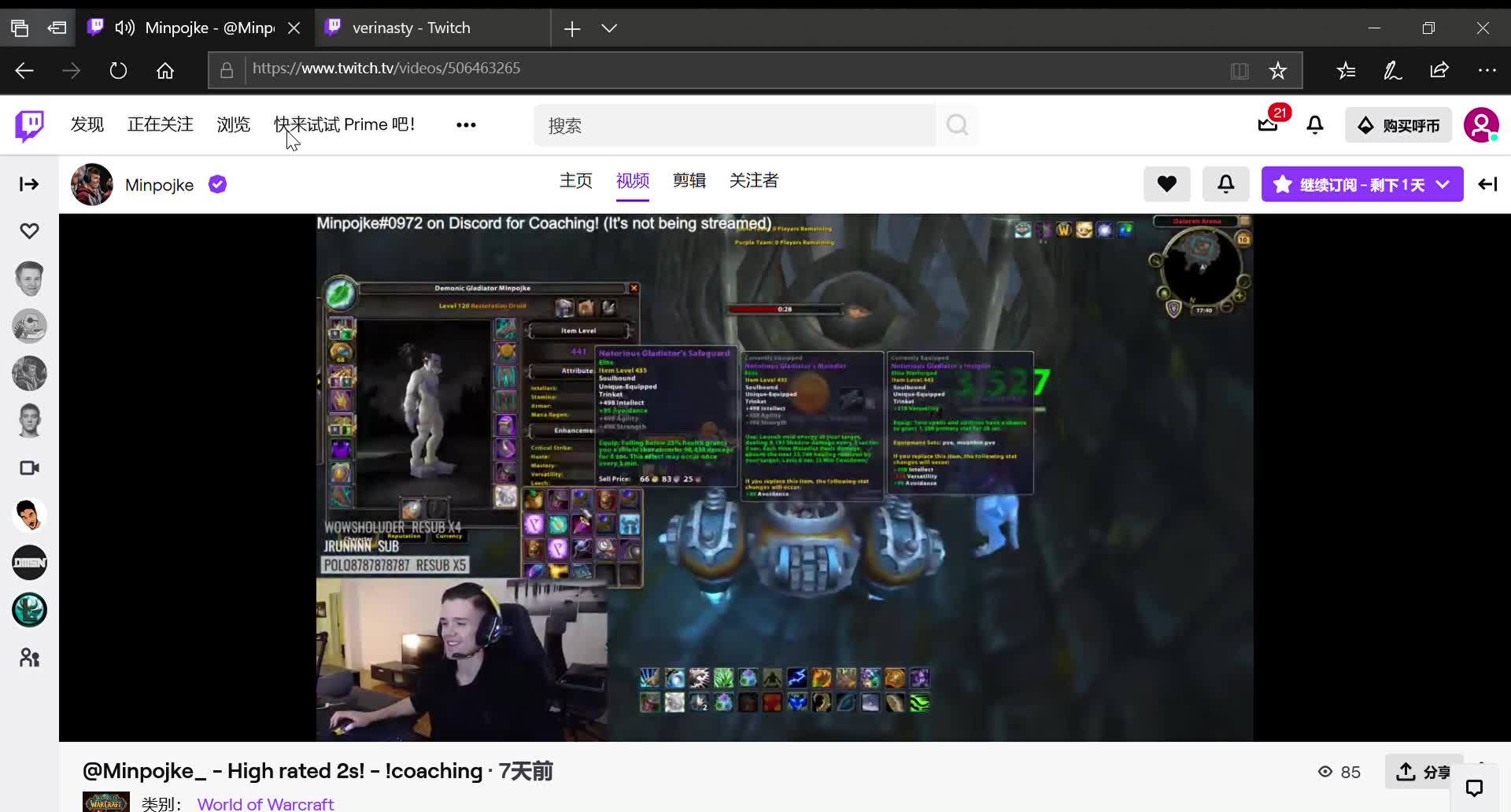Close the Minpojke browser tab

click(x=294, y=28)
